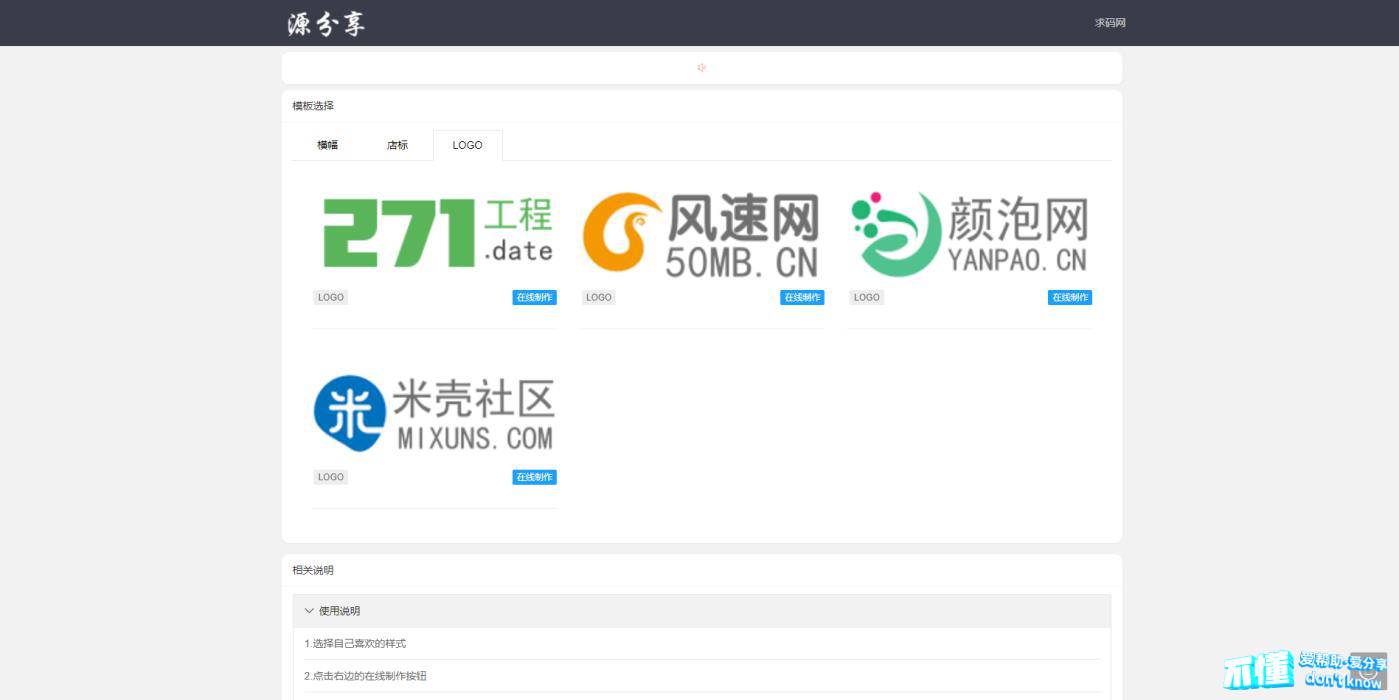The width and height of the screenshot is (1399, 700).
Task: Switch to the 店标 tab
Action: (x=397, y=145)
